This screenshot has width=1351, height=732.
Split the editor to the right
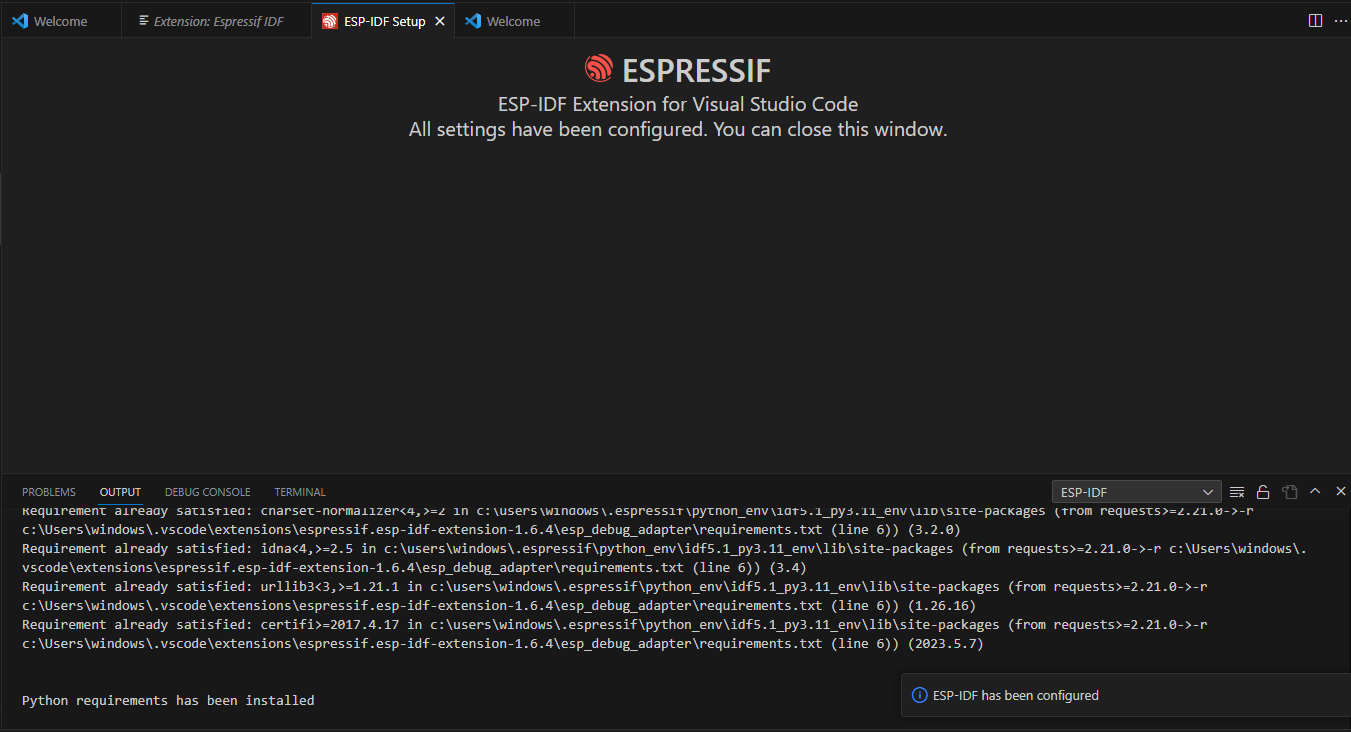point(1315,20)
